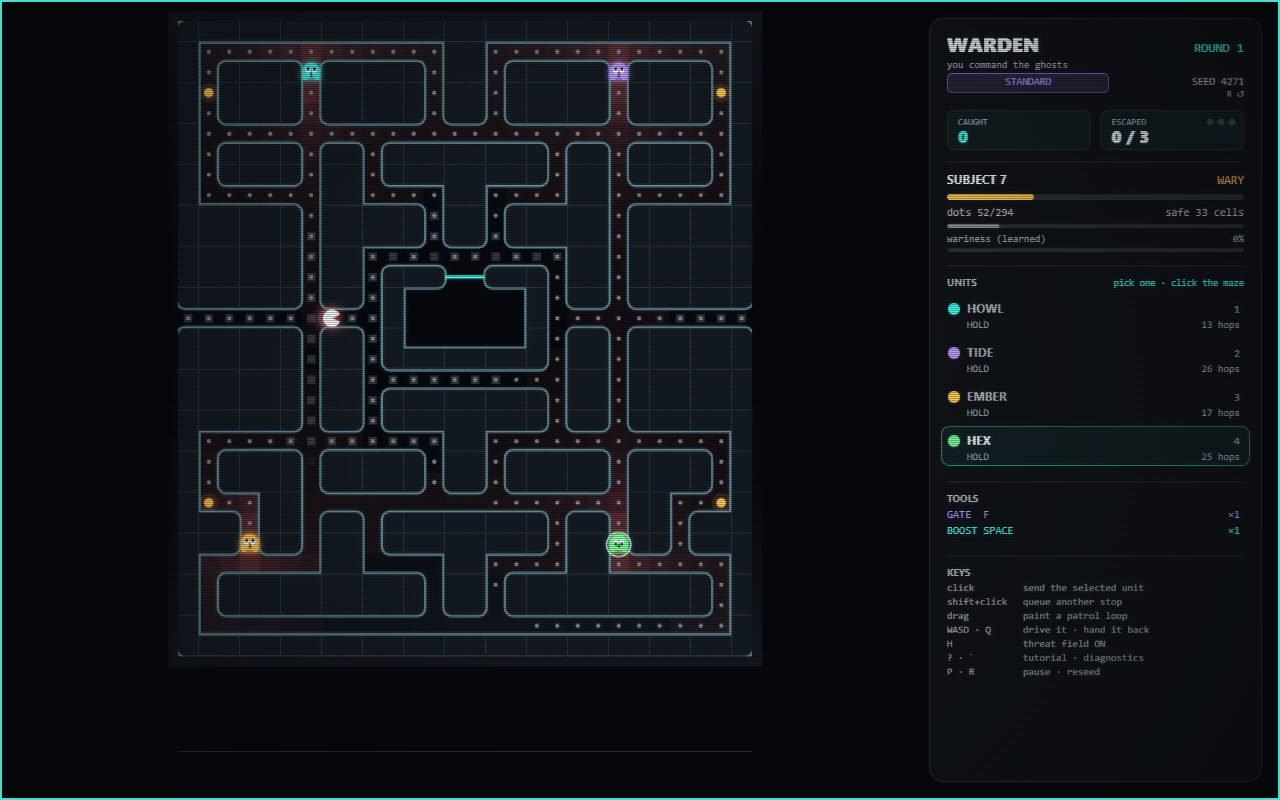Image resolution: width=1280 pixels, height=800 pixels.
Task: Click the green dot beside HEX
Action: [954, 441]
